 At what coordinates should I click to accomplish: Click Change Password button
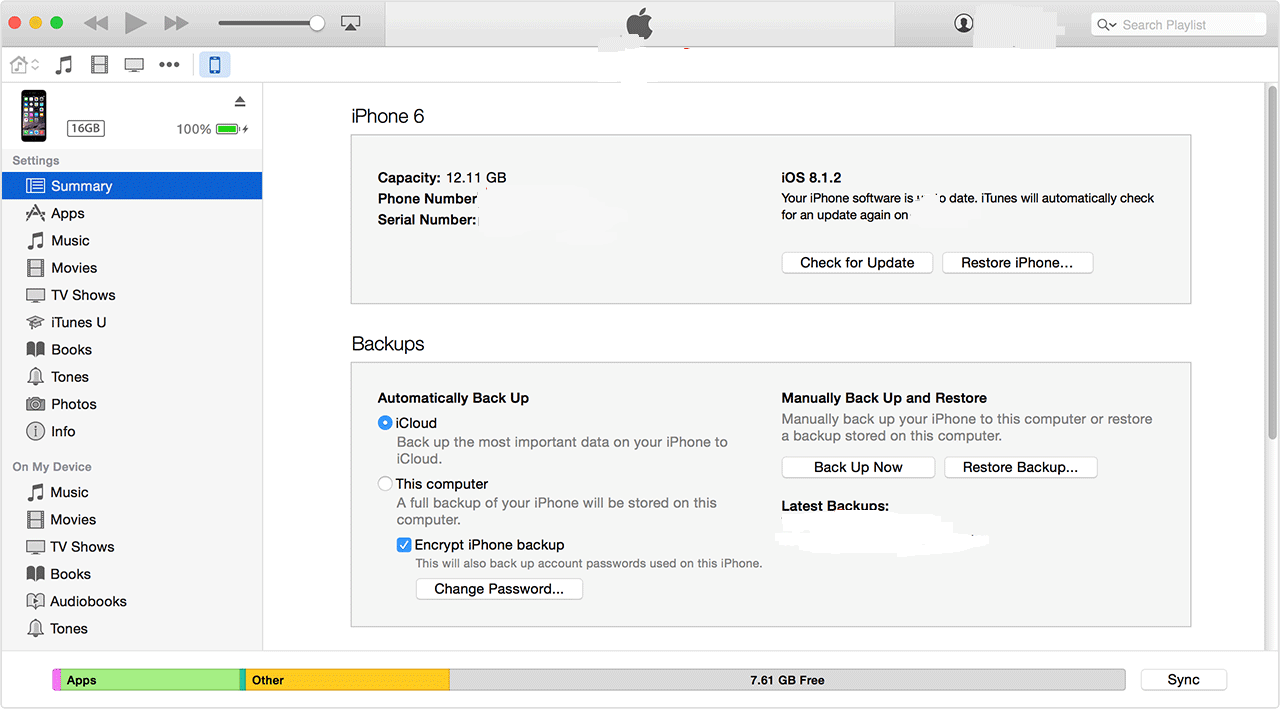(x=499, y=589)
